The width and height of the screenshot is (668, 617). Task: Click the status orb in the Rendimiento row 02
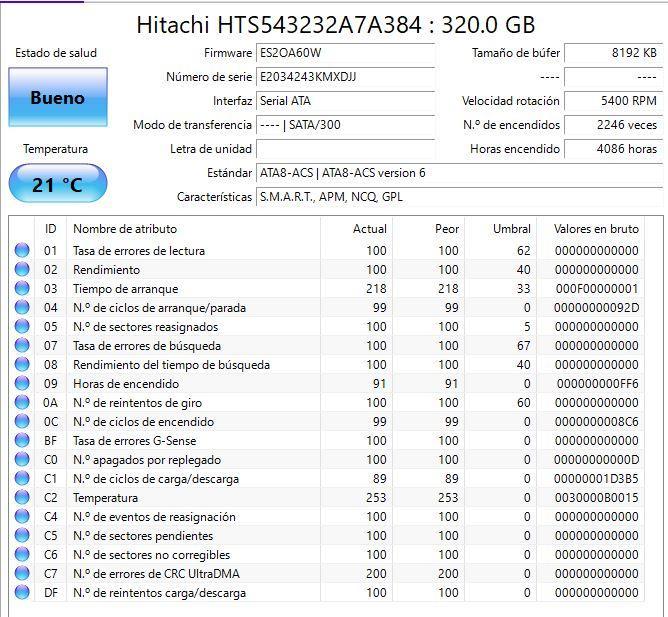pos(22,269)
